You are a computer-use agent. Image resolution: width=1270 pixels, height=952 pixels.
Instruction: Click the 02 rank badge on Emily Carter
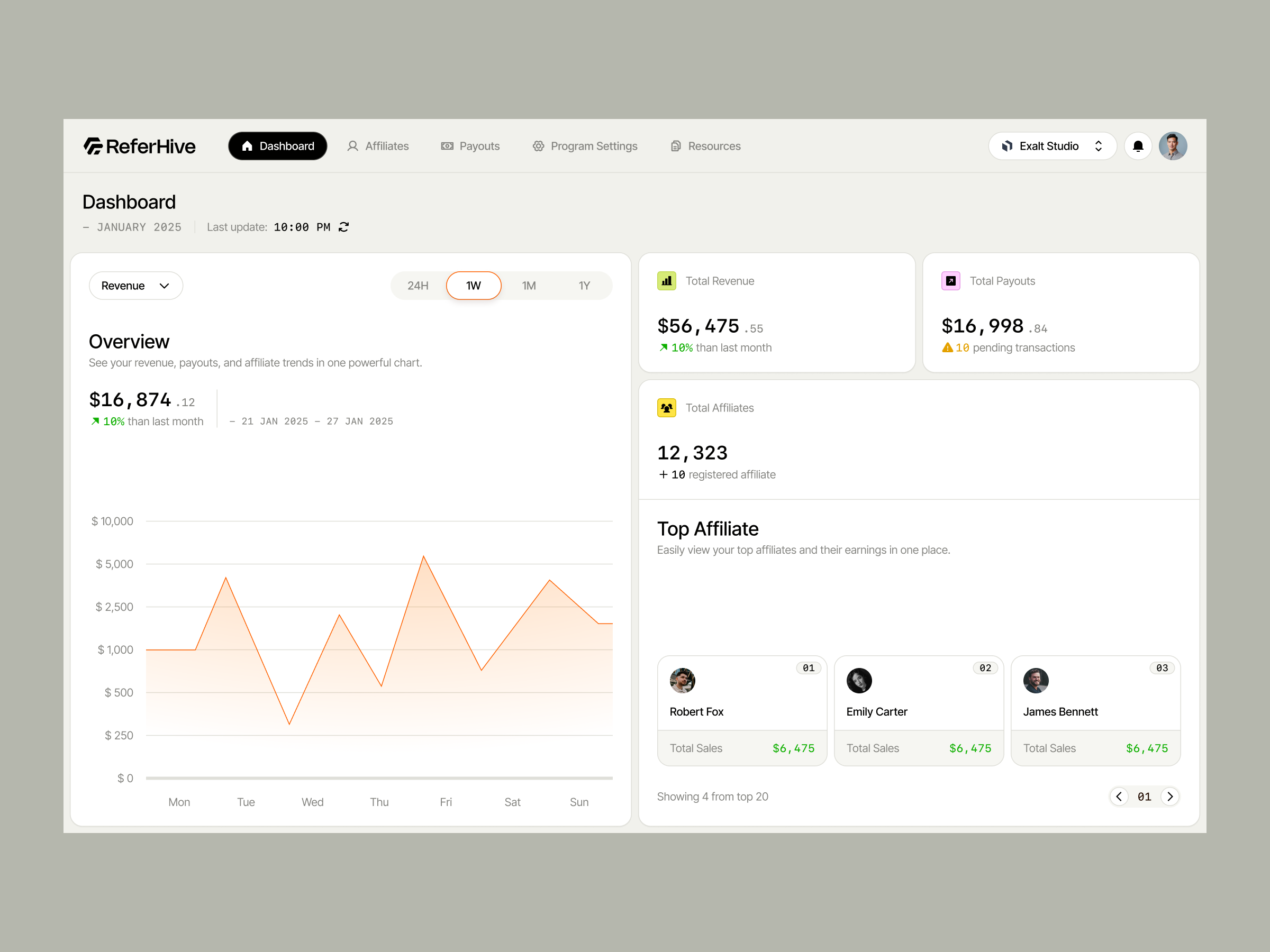point(986,668)
